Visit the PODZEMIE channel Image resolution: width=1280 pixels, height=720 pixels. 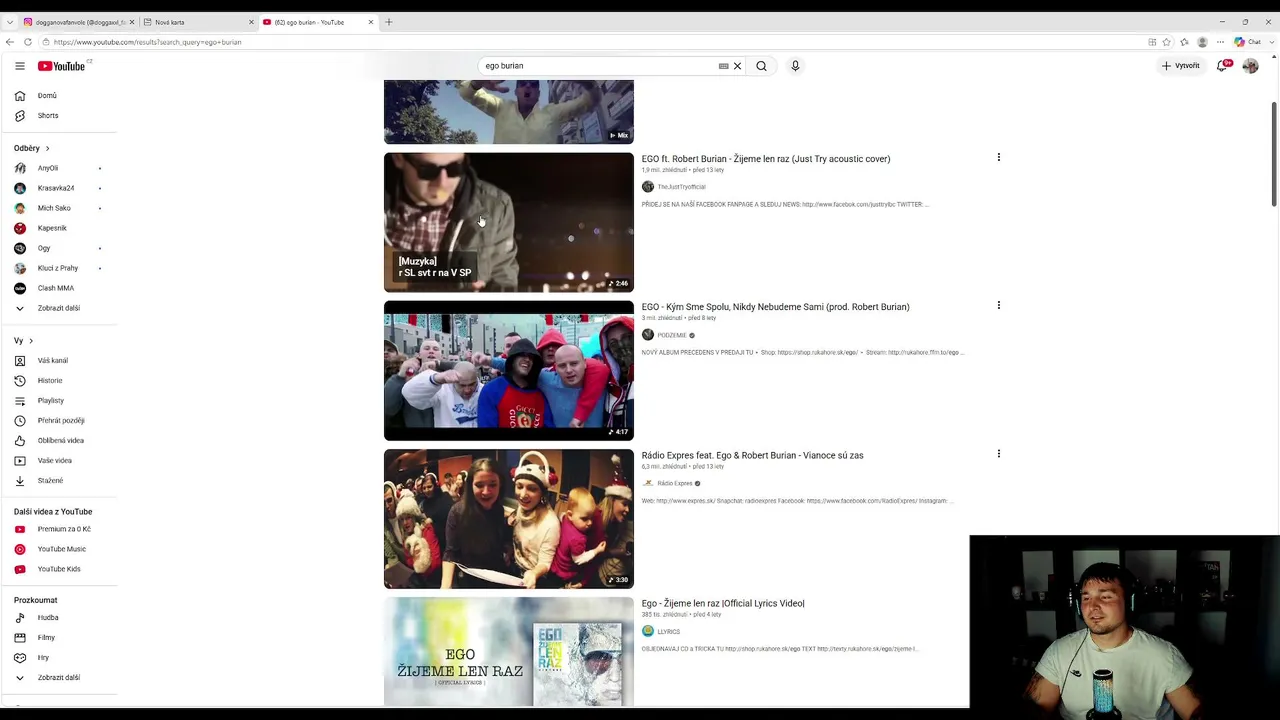[x=672, y=335]
